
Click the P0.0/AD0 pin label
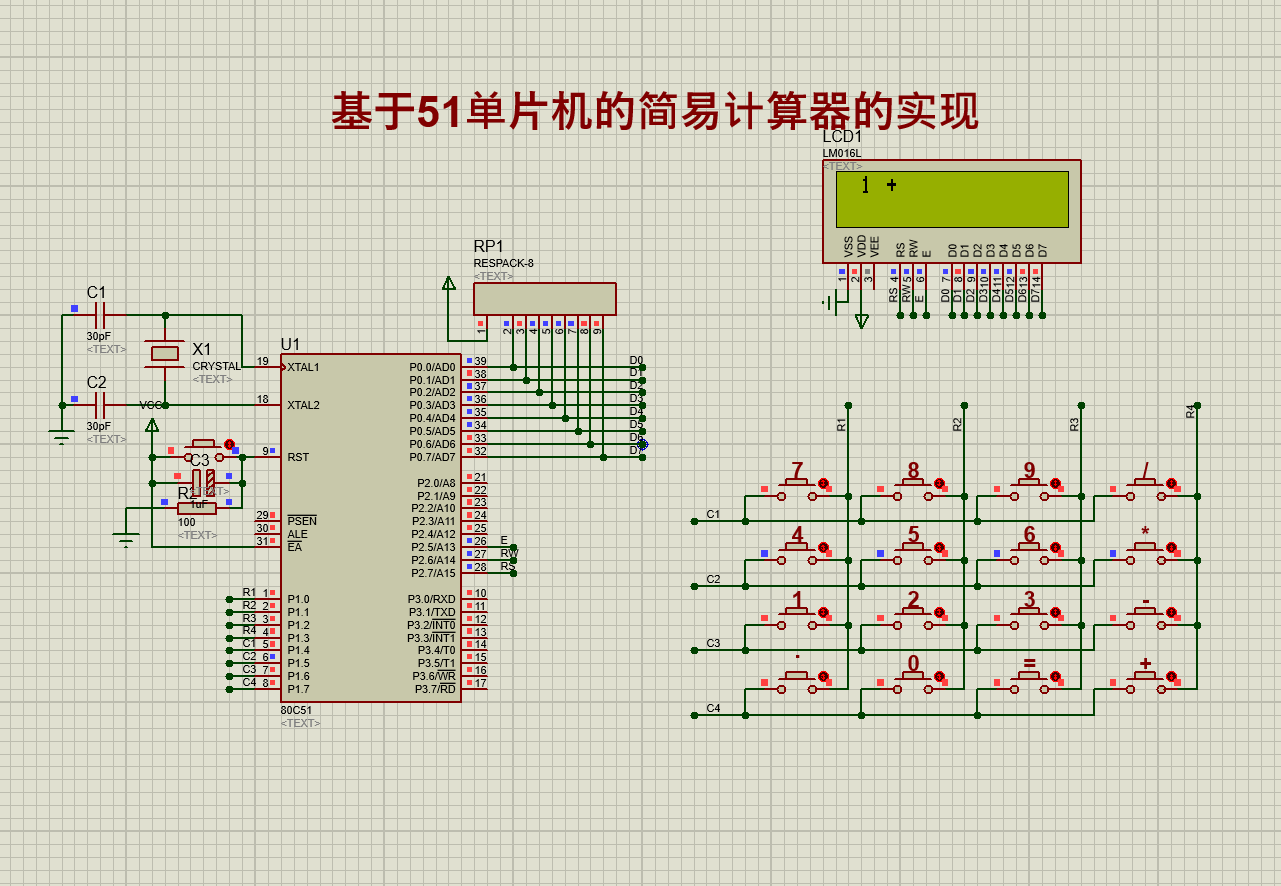coord(432,367)
